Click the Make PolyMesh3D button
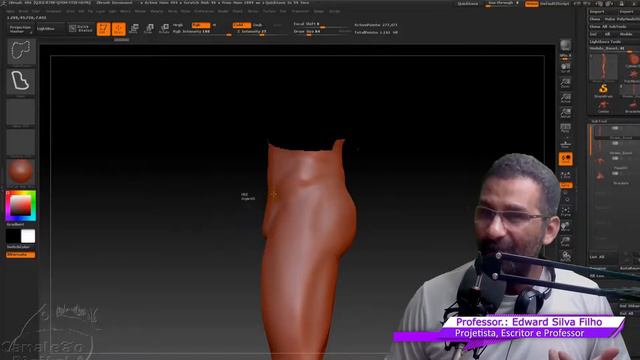 [x=622, y=19]
